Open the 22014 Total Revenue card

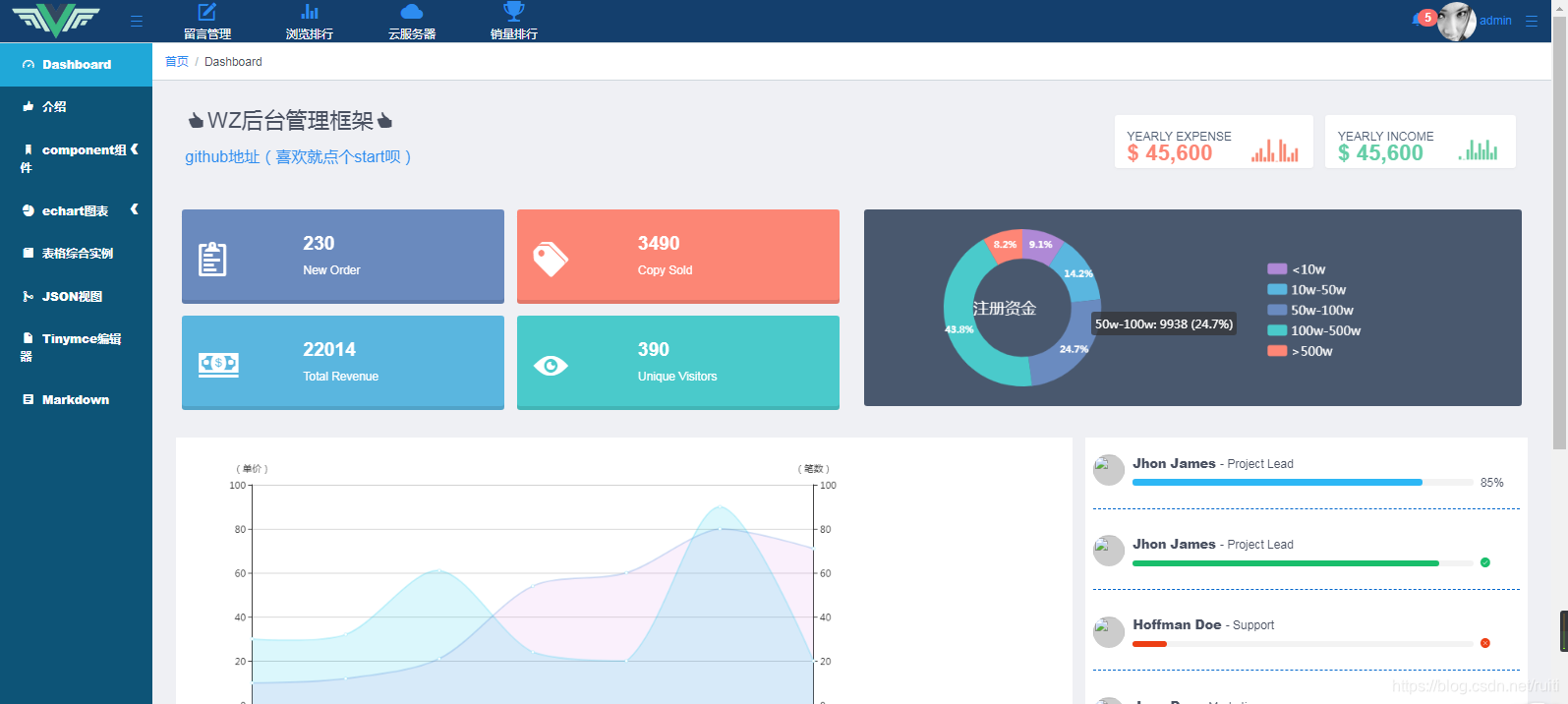pyautogui.click(x=343, y=363)
